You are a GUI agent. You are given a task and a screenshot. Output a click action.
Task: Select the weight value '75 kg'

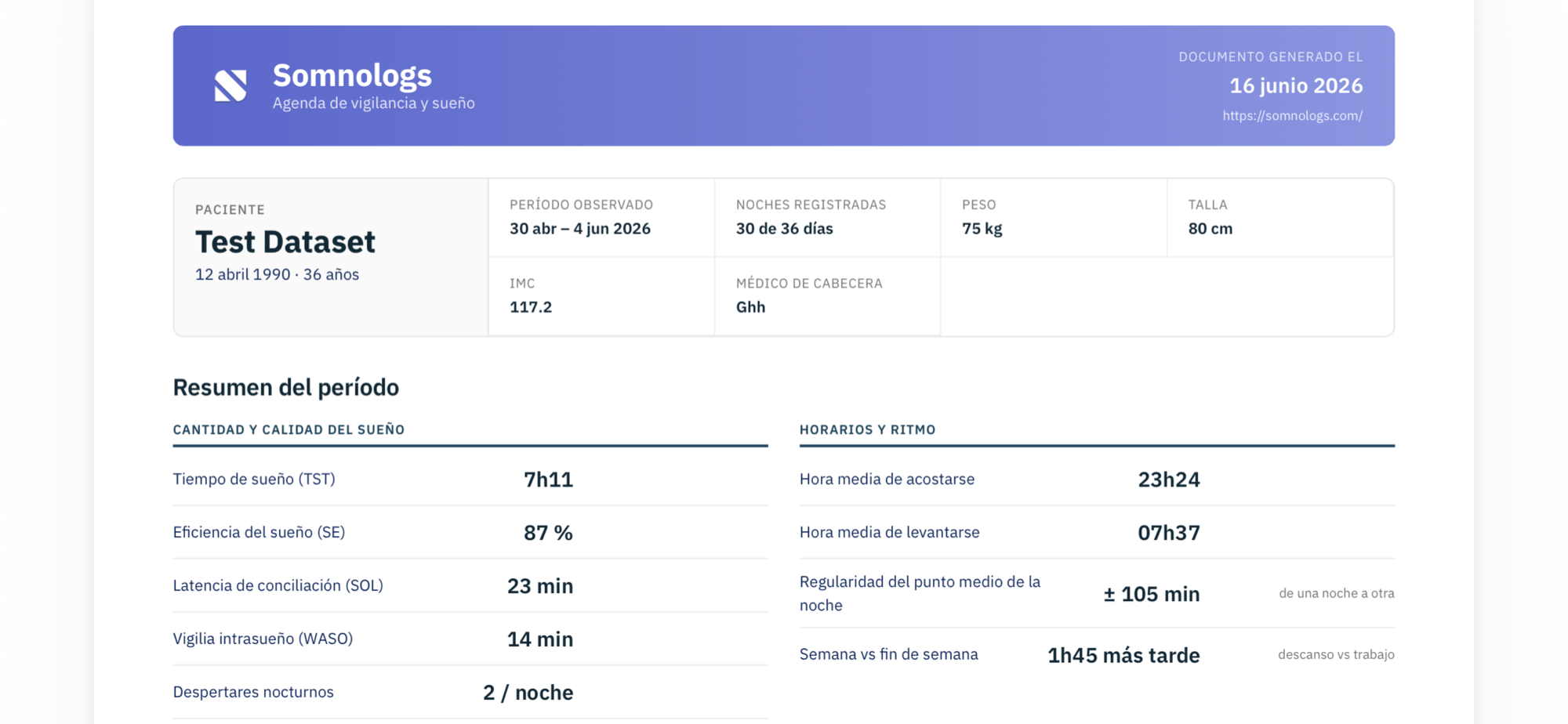pos(982,229)
